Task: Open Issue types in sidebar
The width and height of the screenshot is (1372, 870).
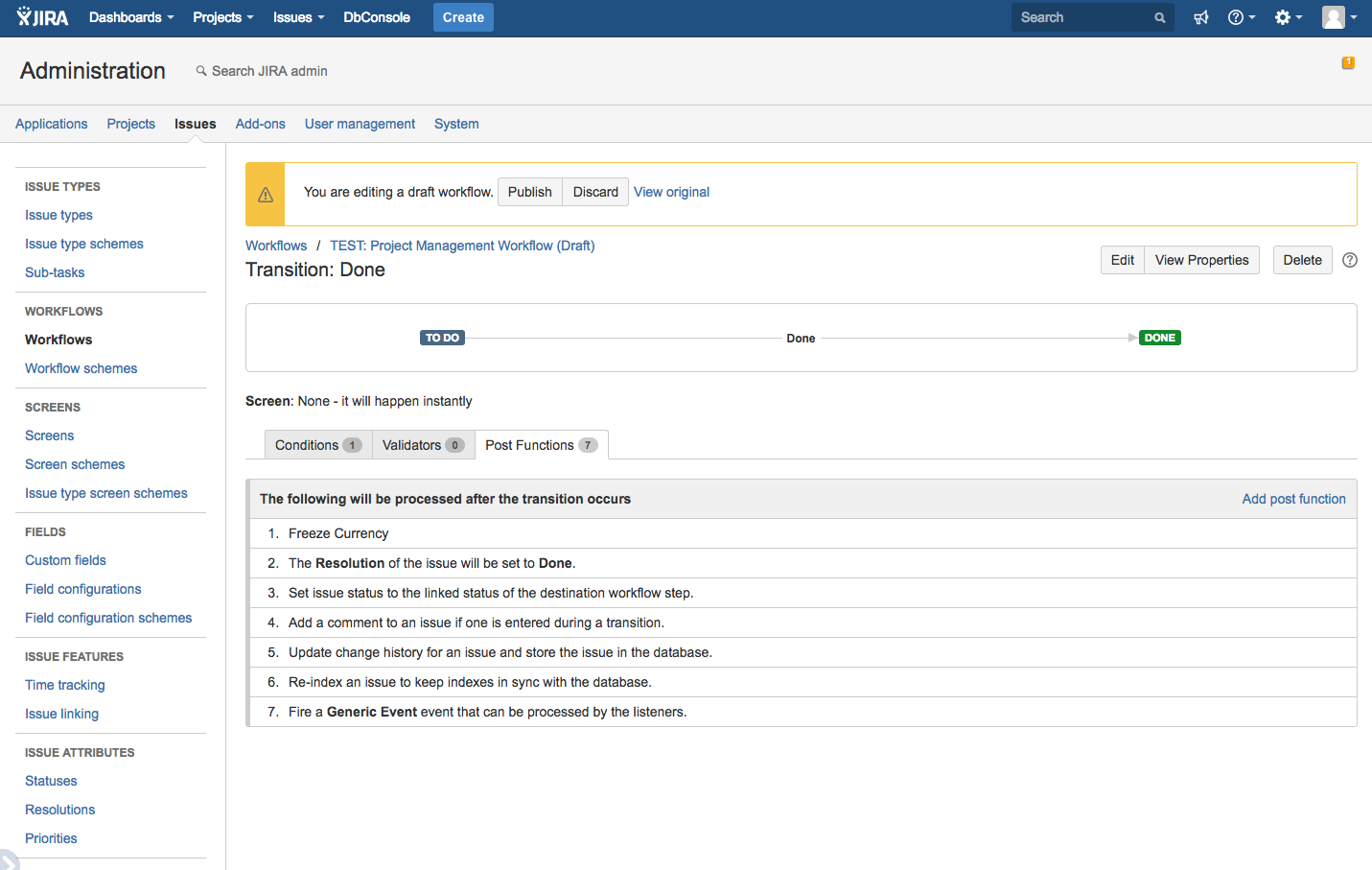Action: [x=58, y=215]
